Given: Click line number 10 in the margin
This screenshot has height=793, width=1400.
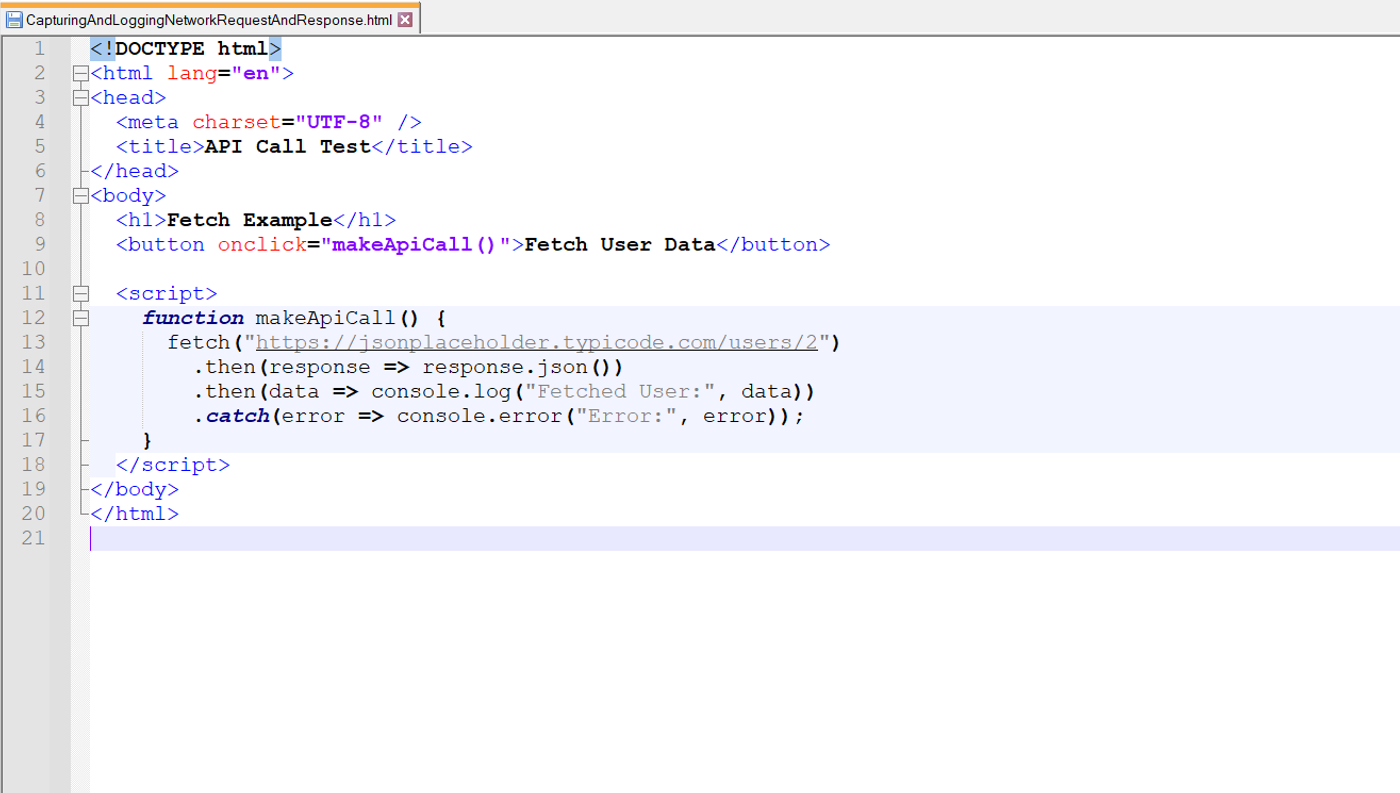Looking at the screenshot, I should click(33, 269).
